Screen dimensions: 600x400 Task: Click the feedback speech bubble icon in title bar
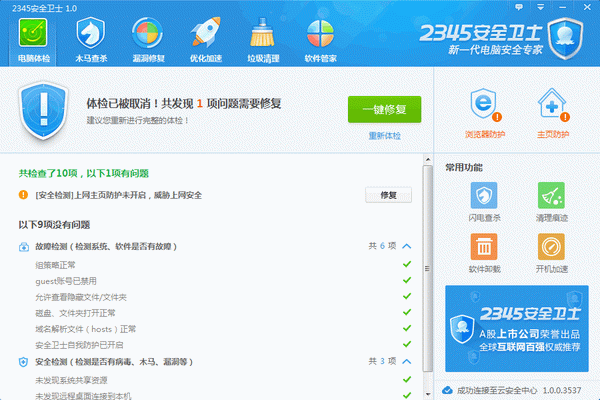(x=516, y=8)
